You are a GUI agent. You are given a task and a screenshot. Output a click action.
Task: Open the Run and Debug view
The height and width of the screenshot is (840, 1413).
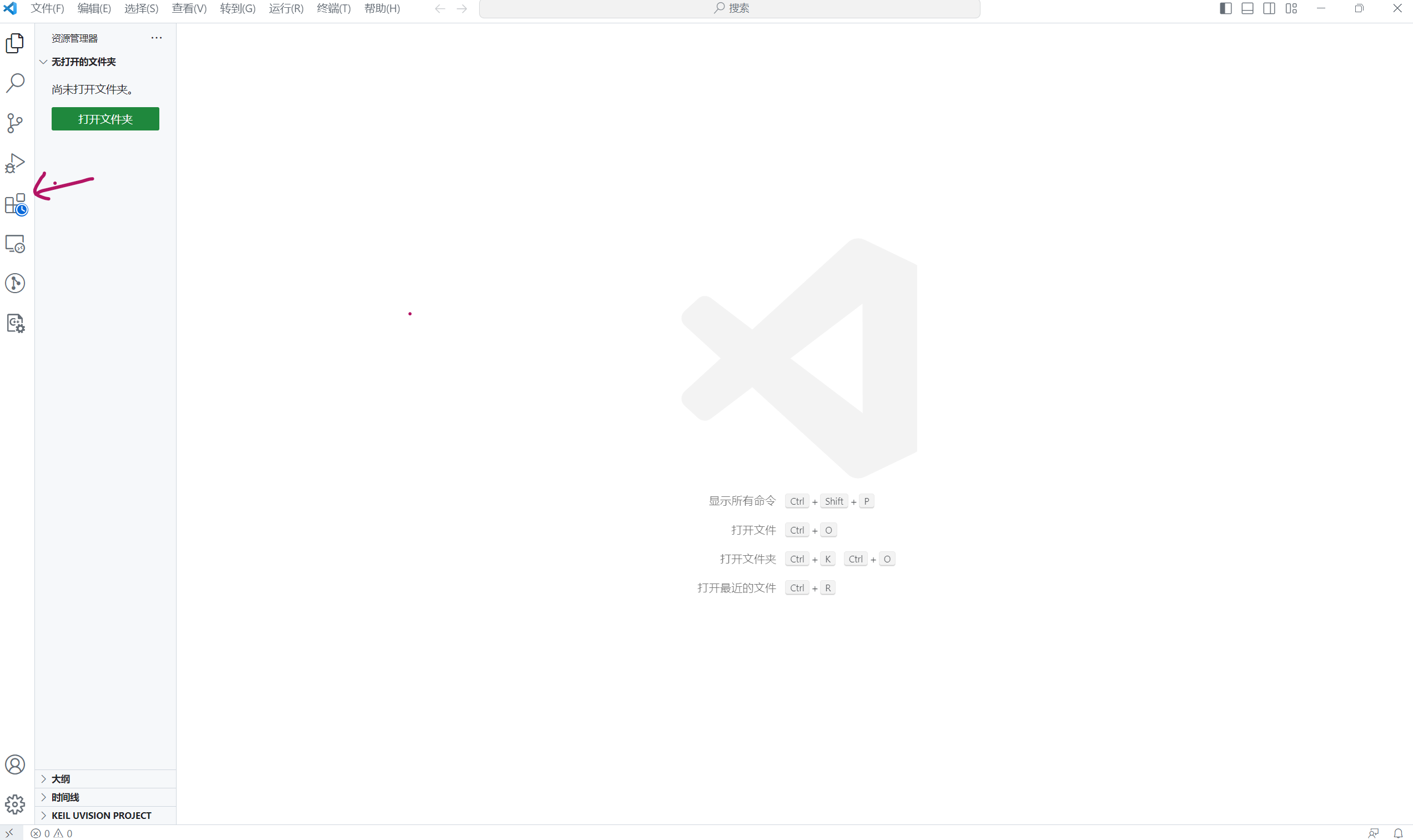[16, 163]
